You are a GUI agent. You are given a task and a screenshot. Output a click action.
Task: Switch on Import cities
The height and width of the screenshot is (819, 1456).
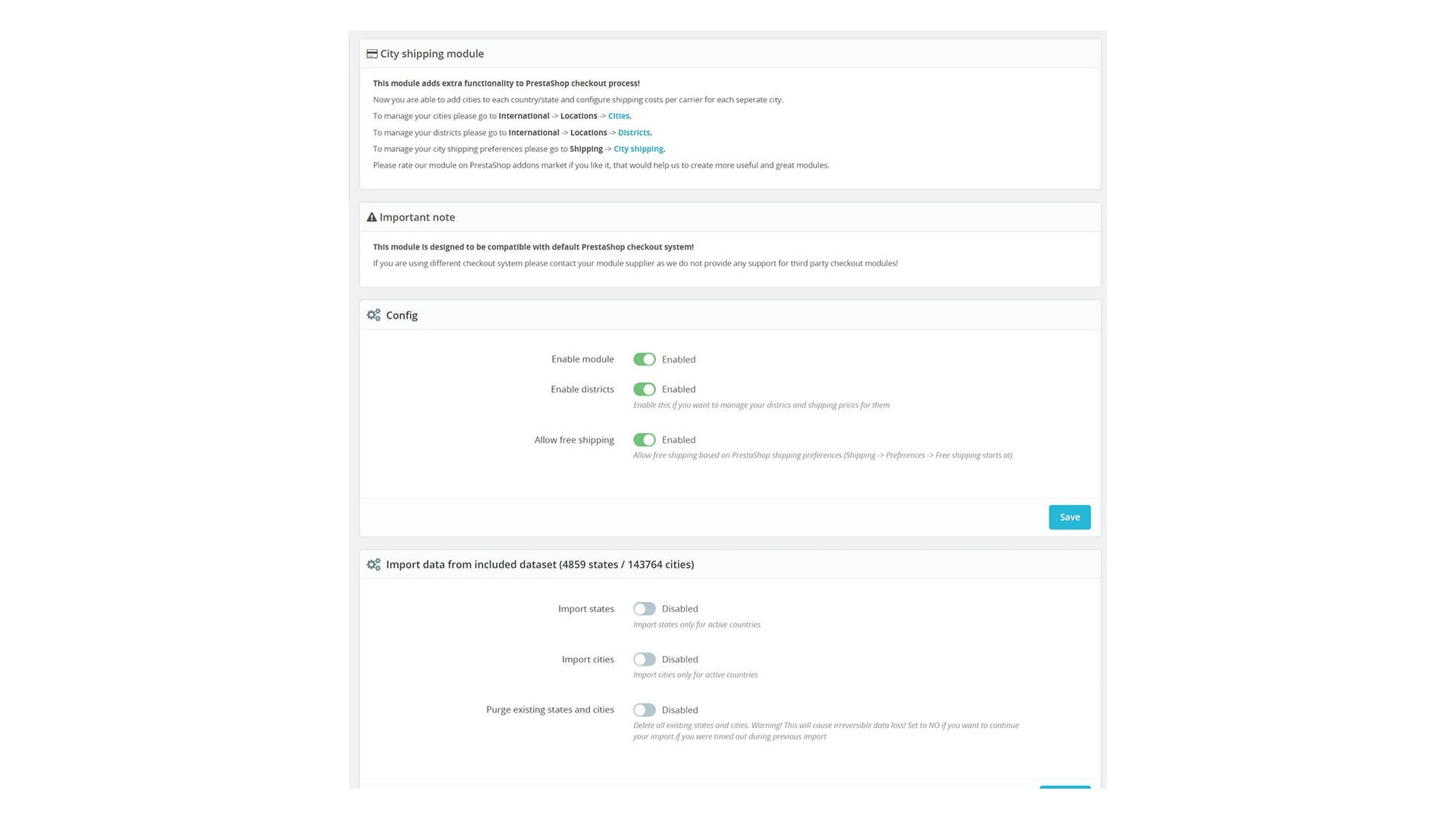tap(644, 660)
